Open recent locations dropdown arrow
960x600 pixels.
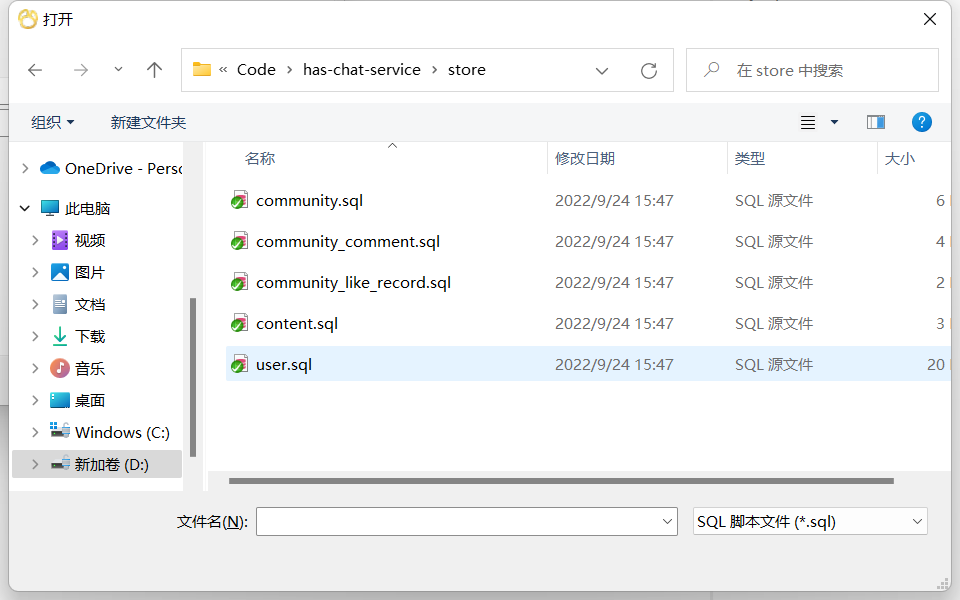tap(118, 70)
